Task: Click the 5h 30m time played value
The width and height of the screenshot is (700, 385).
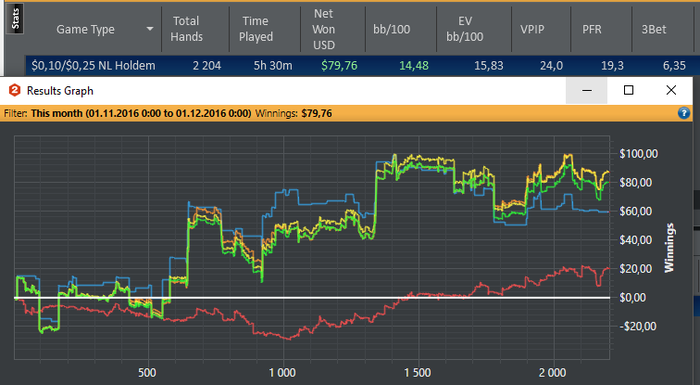Action: pos(273,66)
